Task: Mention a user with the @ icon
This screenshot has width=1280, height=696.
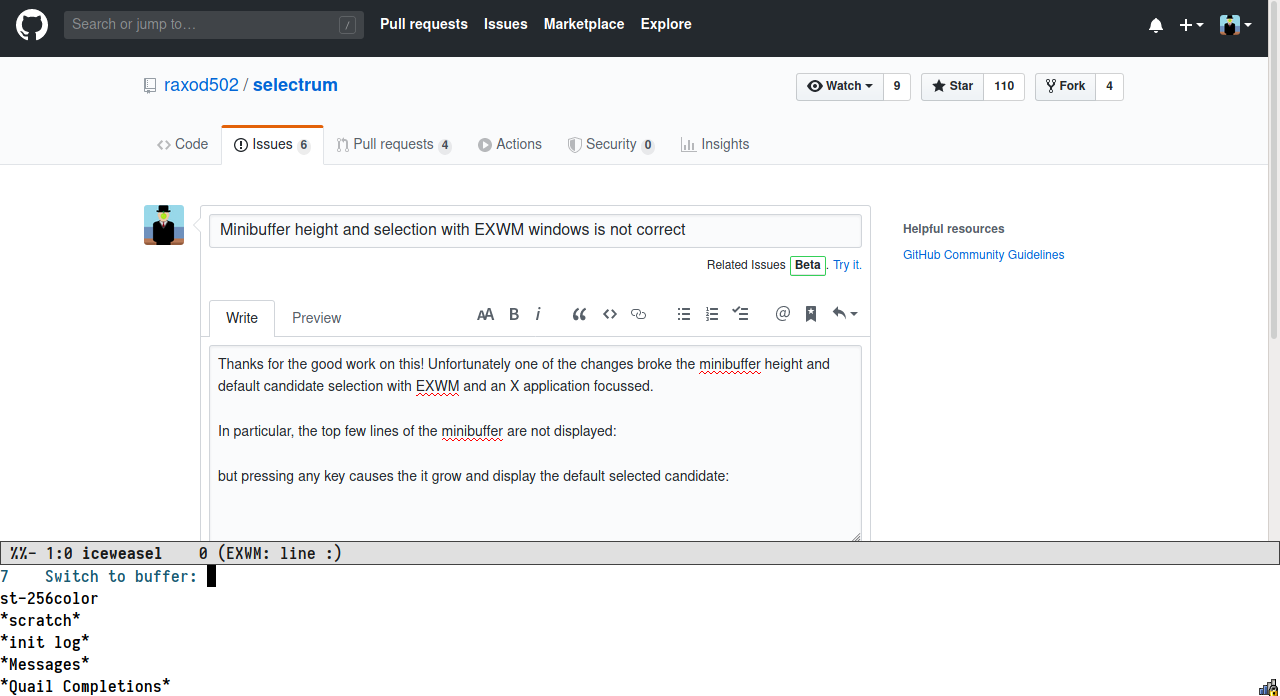Action: click(783, 314)
